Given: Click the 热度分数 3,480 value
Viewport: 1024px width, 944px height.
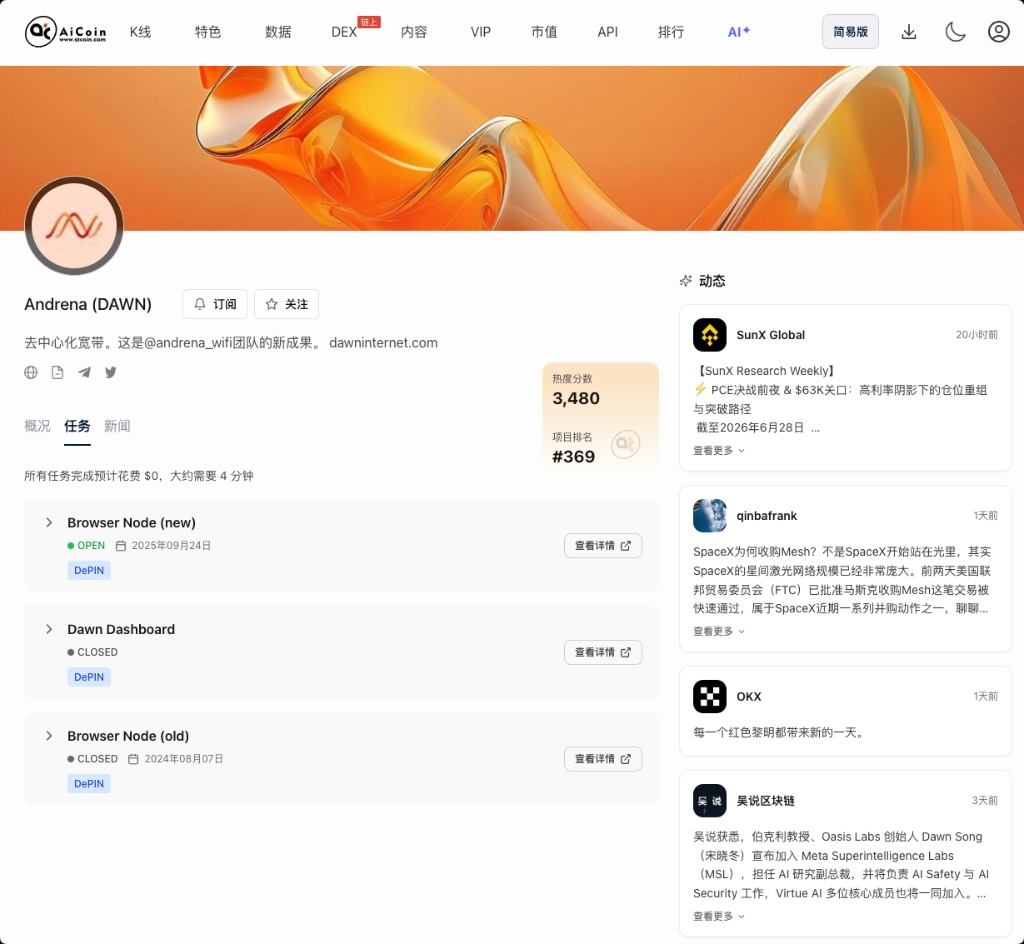Looking at the screenshot, I should coord(576,398).
